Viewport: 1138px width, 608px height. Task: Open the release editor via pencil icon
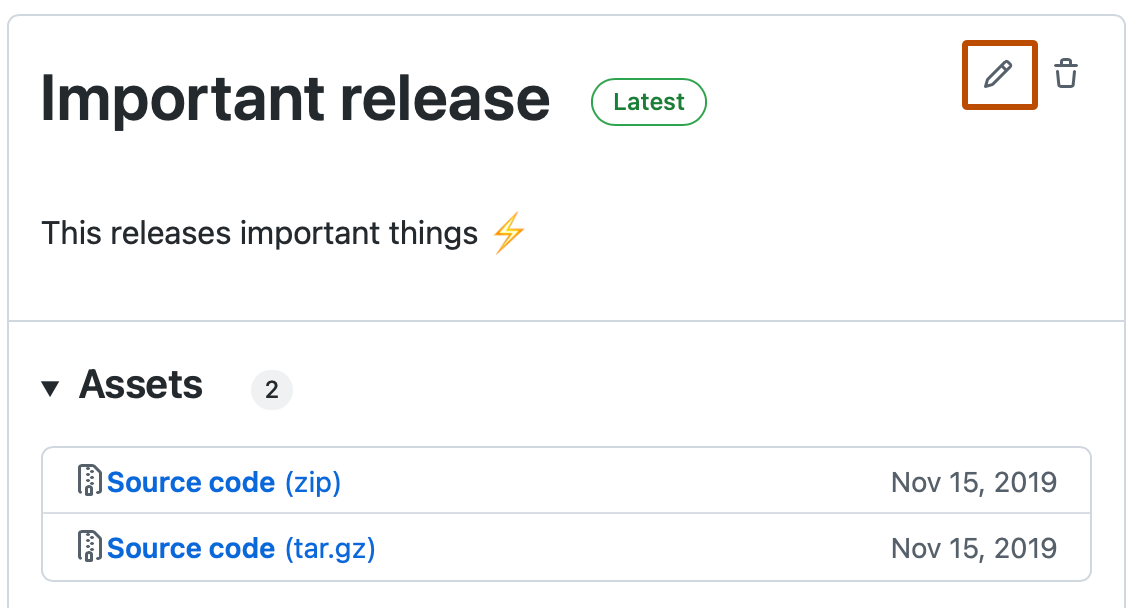click(x=999, y=73)
